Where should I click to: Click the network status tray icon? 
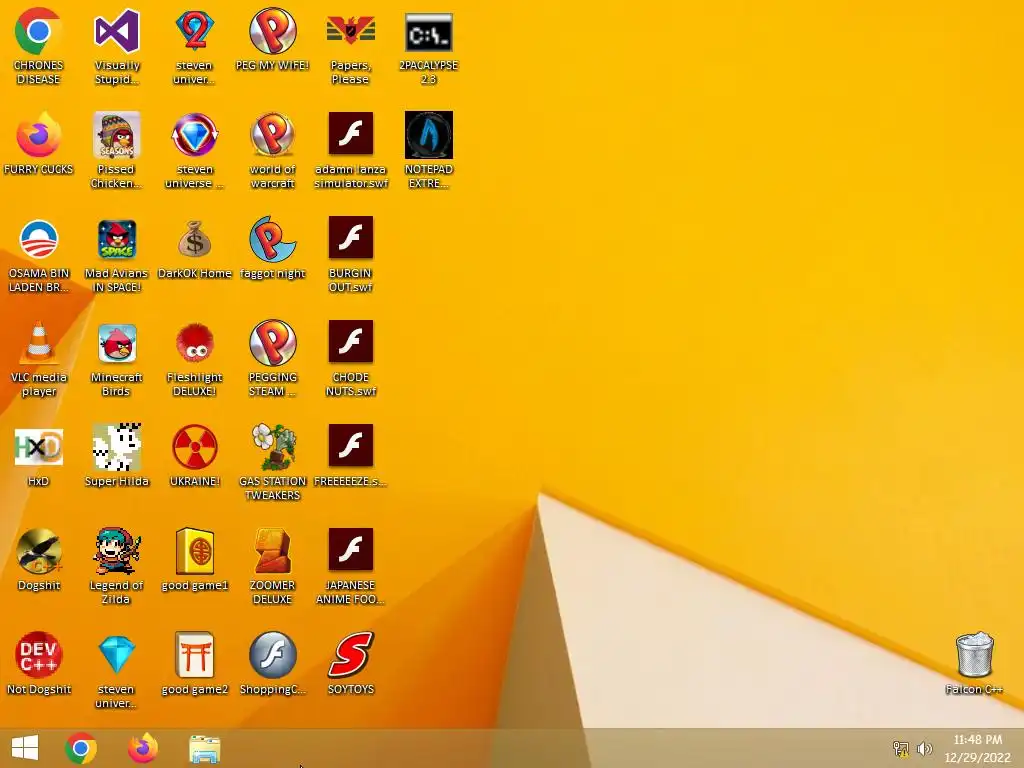click(901, 748)
